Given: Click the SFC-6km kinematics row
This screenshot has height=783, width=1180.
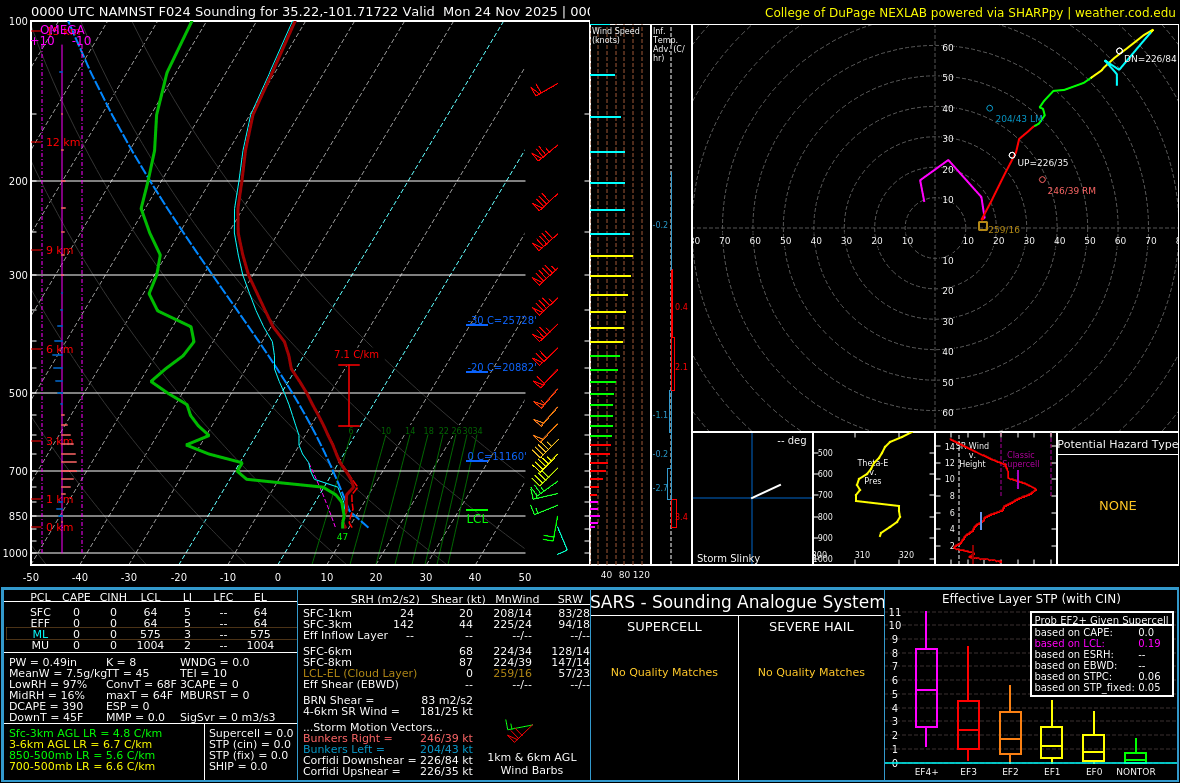Looking at the screenshot, I should (446, 651).
